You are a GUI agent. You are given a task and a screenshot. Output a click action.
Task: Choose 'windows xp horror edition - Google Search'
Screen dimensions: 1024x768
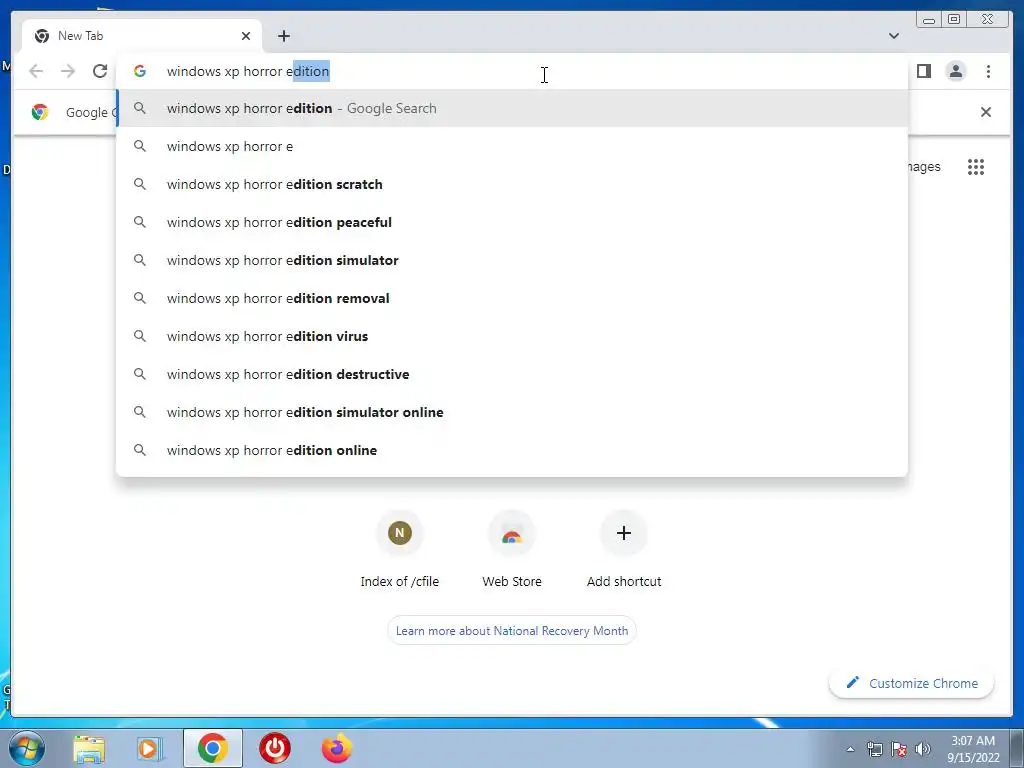[511, 108]
